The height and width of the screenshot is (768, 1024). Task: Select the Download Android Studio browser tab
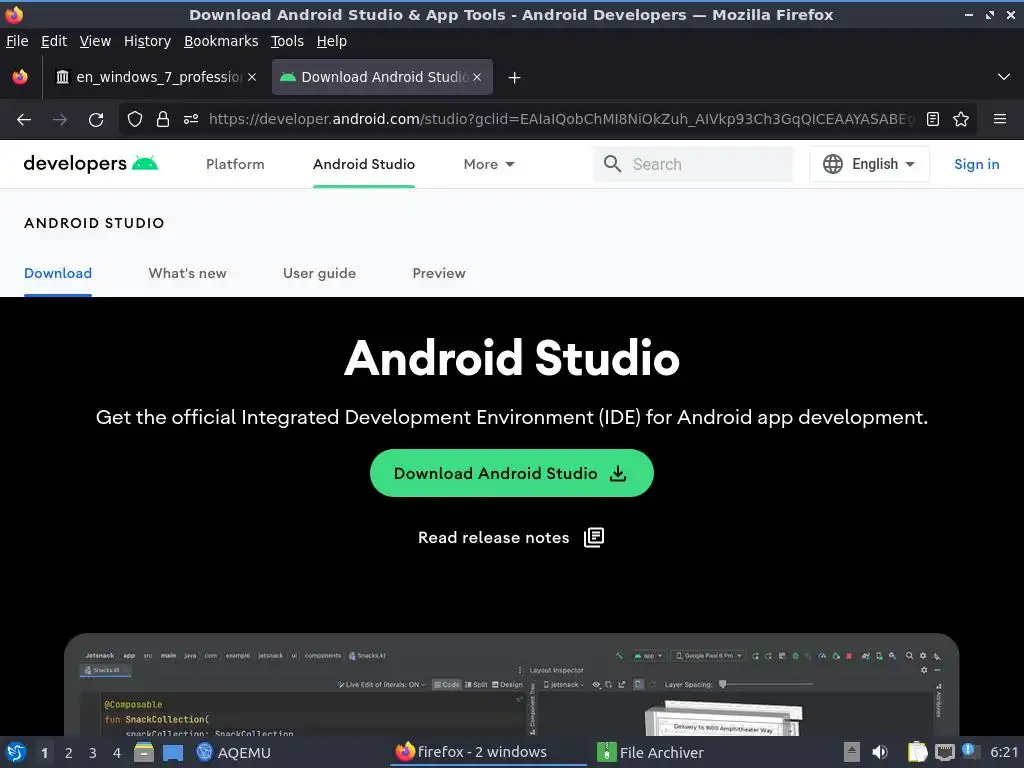point(382,77)
